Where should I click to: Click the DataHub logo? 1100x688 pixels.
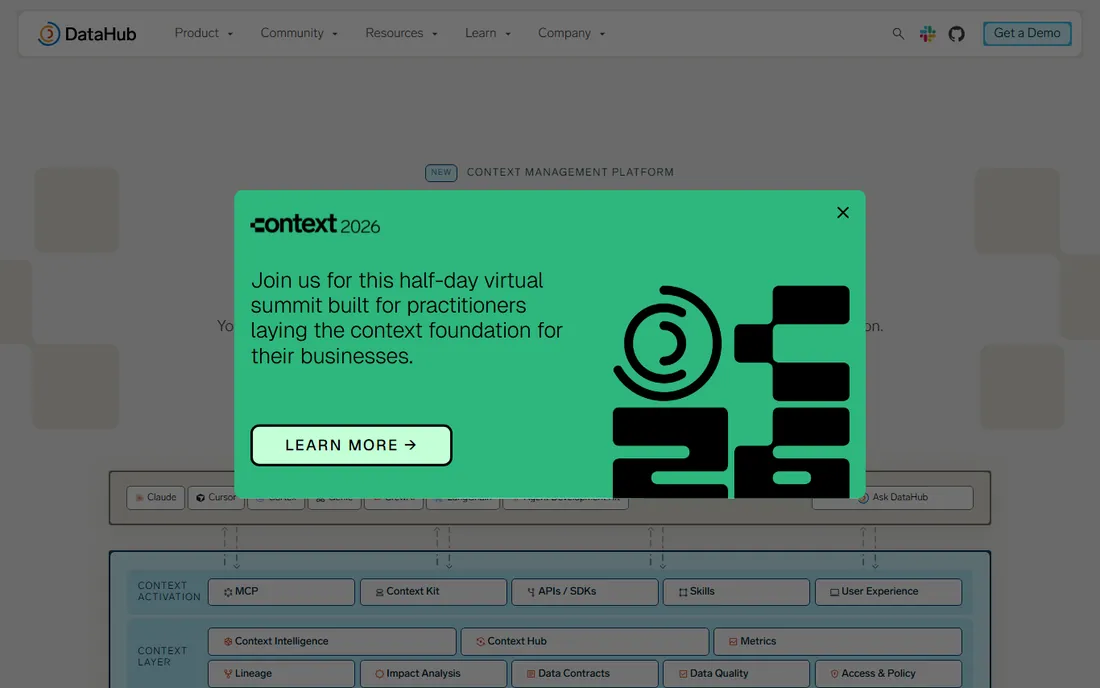(x=87, y=34)
